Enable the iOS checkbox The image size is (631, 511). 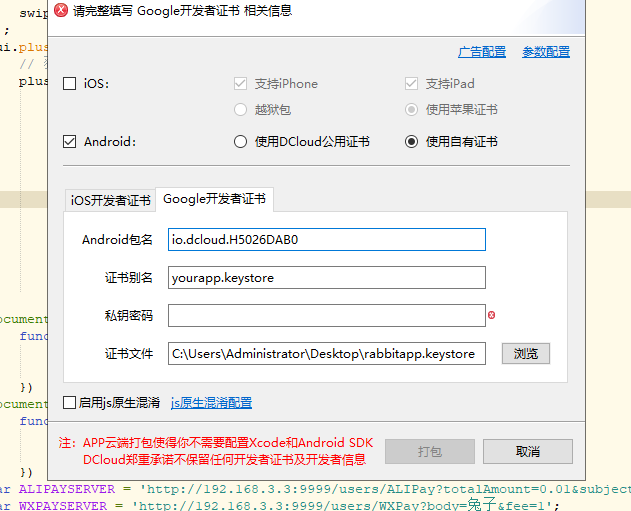pos(70,84)
